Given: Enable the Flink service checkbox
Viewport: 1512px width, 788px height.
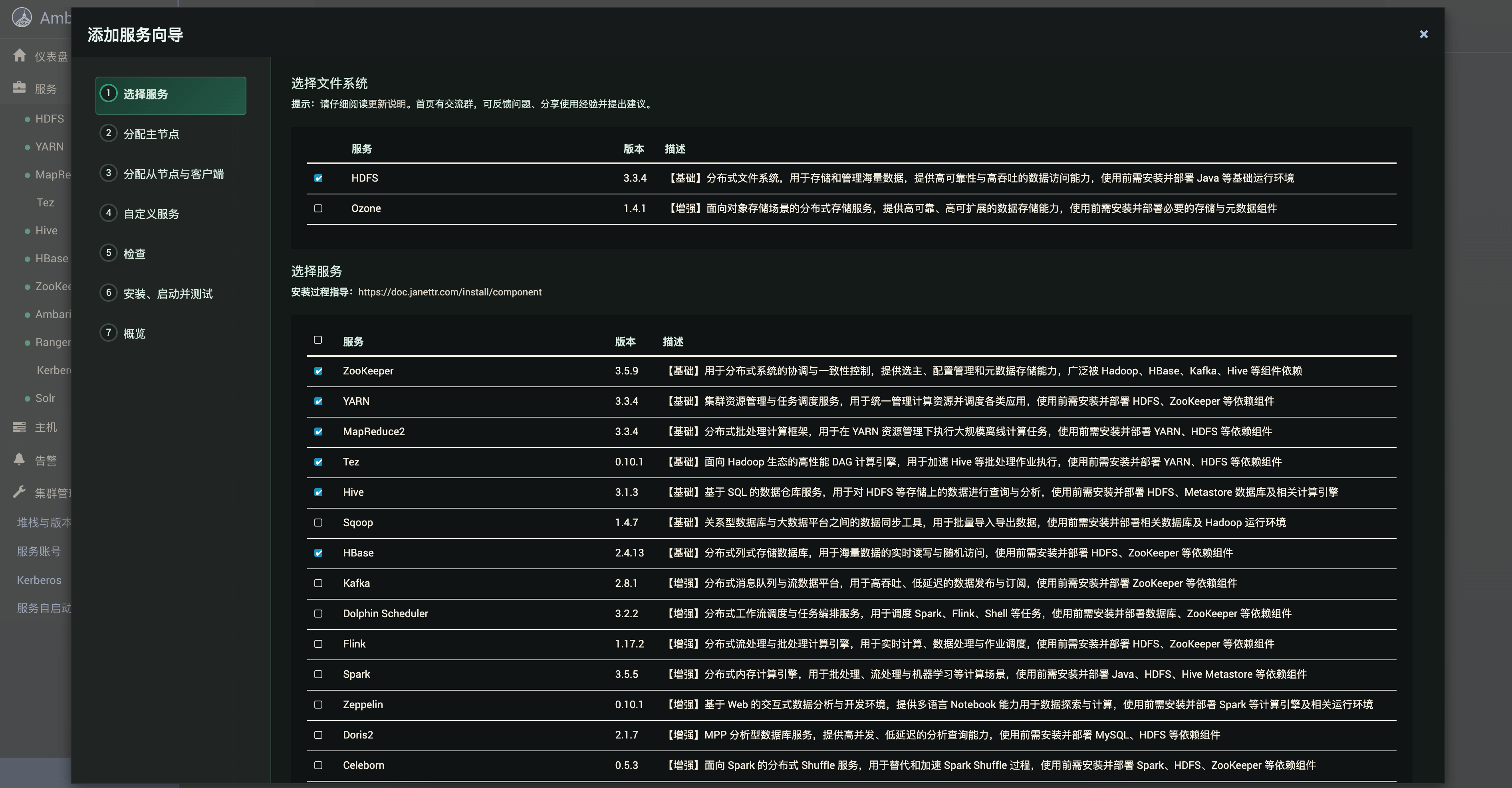Looking at the screenshot, I should coord(318,643).
